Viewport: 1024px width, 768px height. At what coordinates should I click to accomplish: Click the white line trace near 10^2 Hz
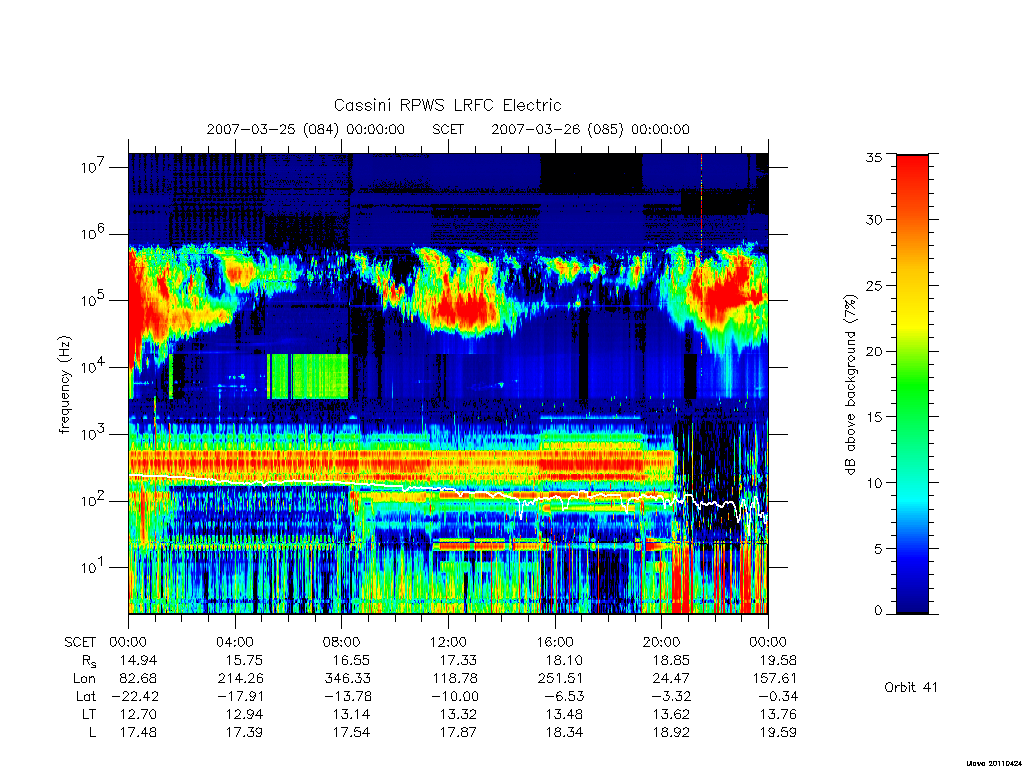tap(448, 490)
